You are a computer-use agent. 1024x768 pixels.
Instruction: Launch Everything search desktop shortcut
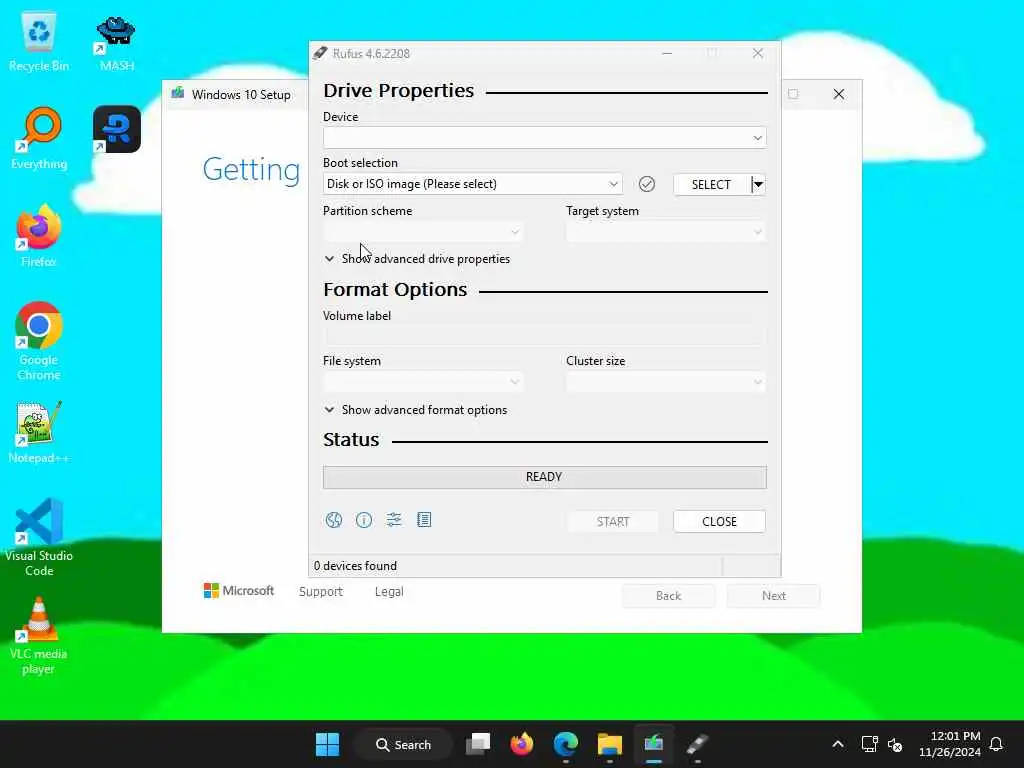click(x=39, y=138)
